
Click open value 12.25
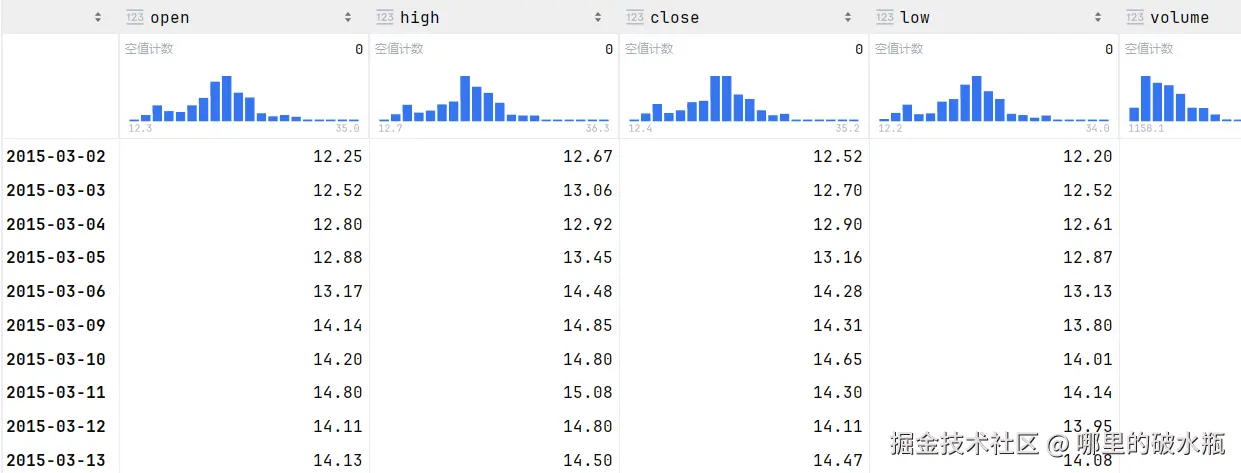(x=338, y=156)
